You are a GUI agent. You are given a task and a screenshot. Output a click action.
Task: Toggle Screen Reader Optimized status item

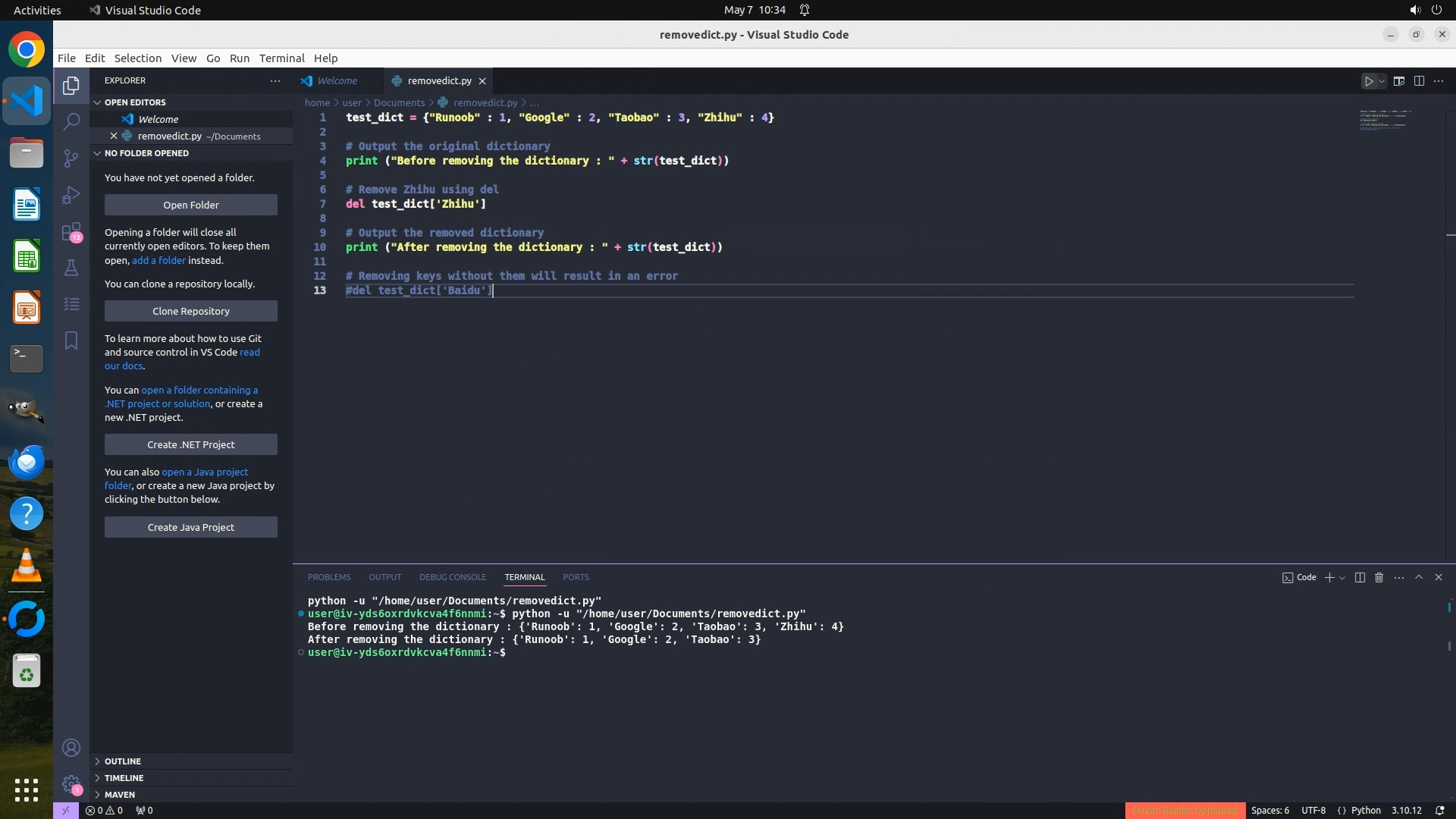[x=1185, y=810]
